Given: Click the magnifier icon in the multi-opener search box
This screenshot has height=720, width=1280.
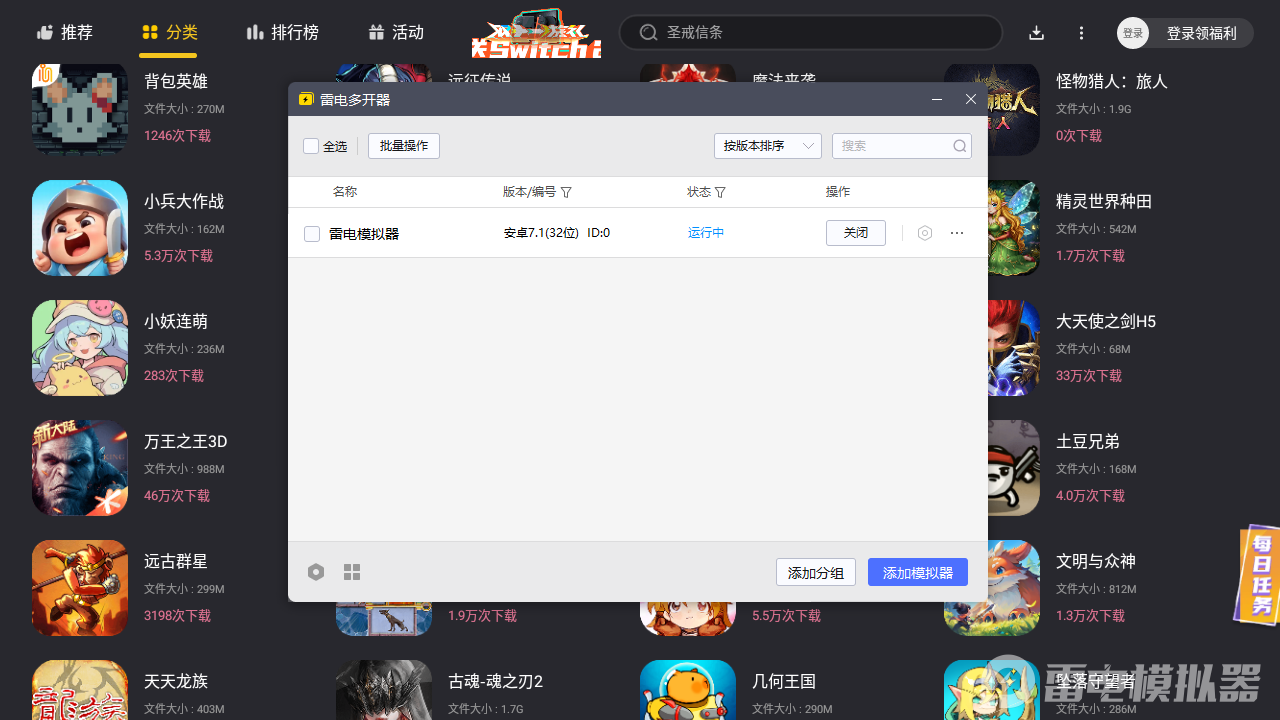Looking at the screenshot, I should click(959, 146).
